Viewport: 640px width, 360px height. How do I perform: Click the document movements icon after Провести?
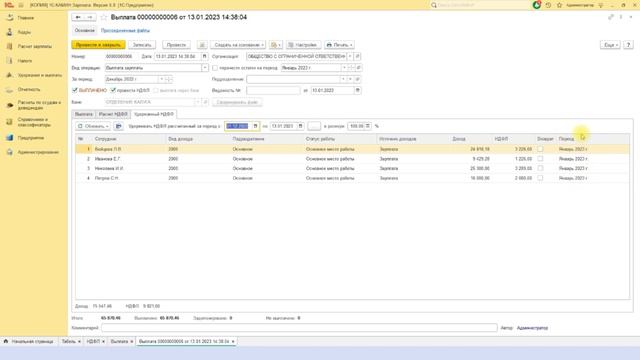(x=202, y=45)
